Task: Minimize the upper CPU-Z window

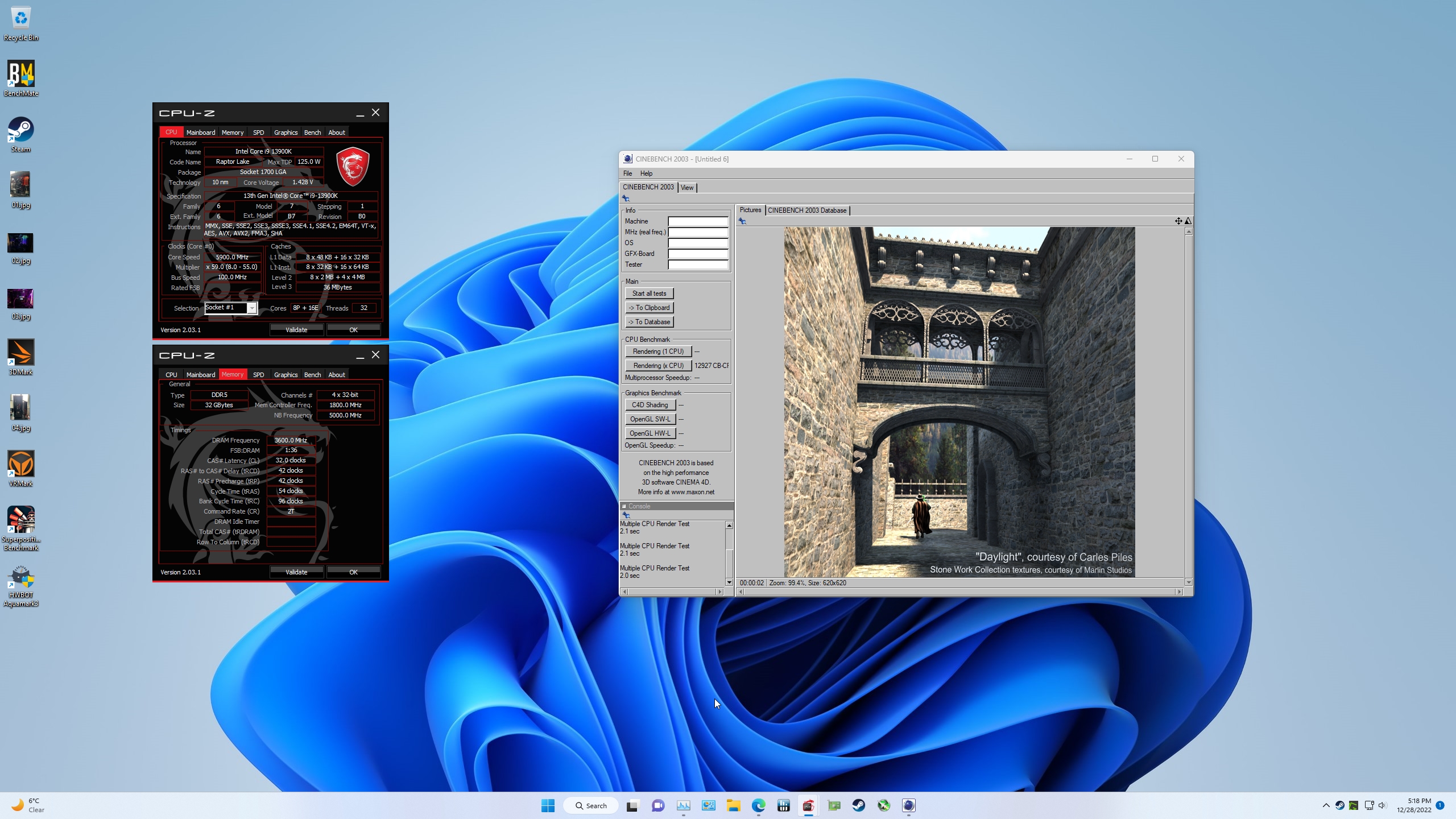Action: tap(360, 113)
